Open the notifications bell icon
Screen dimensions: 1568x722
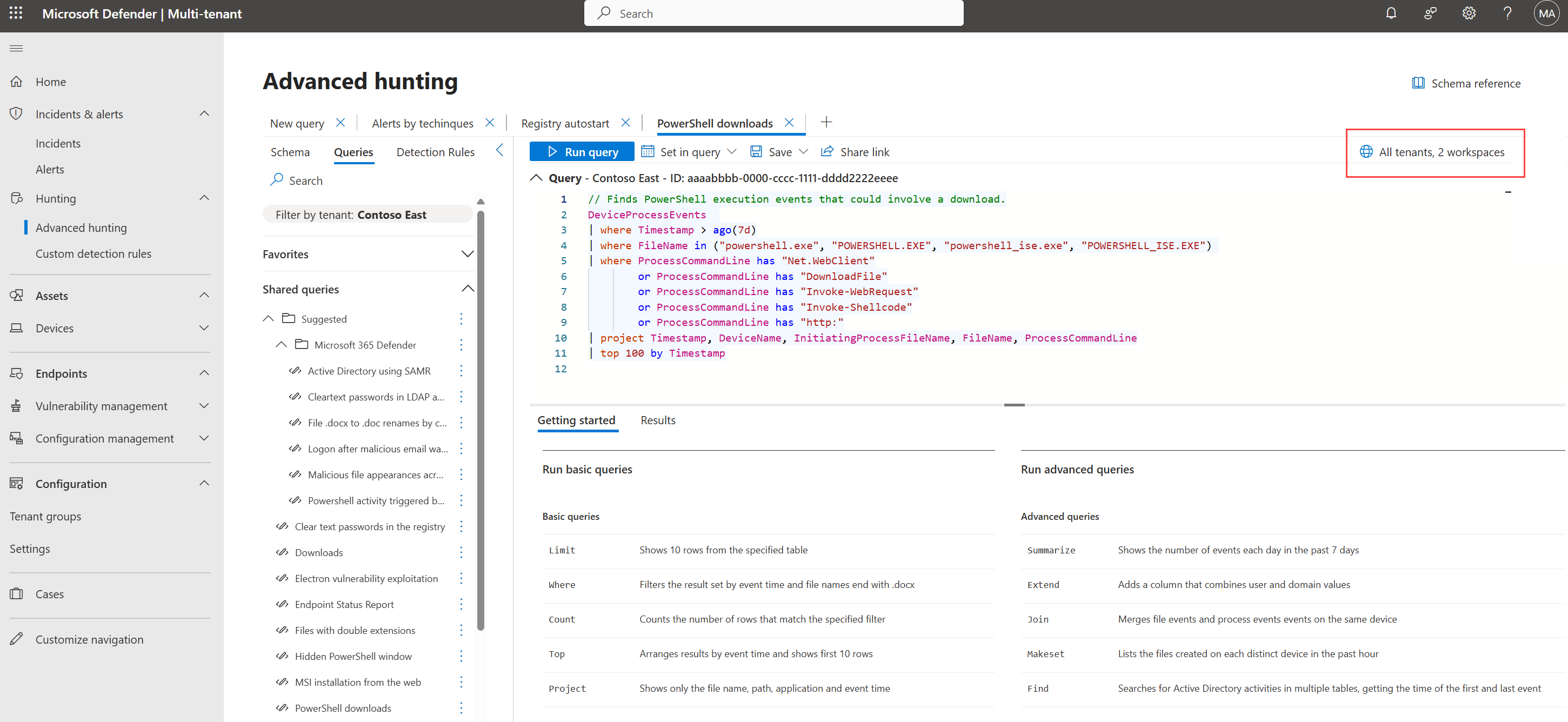click(x=1391, y=14)
